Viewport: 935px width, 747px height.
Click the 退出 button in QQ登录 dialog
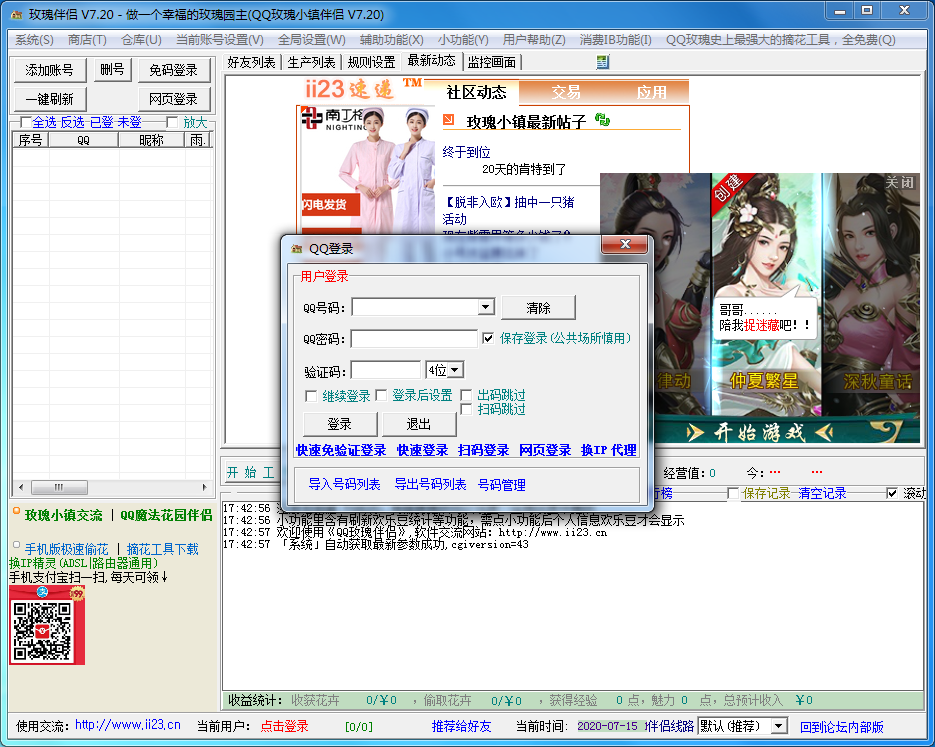click(x=419, y=424)
